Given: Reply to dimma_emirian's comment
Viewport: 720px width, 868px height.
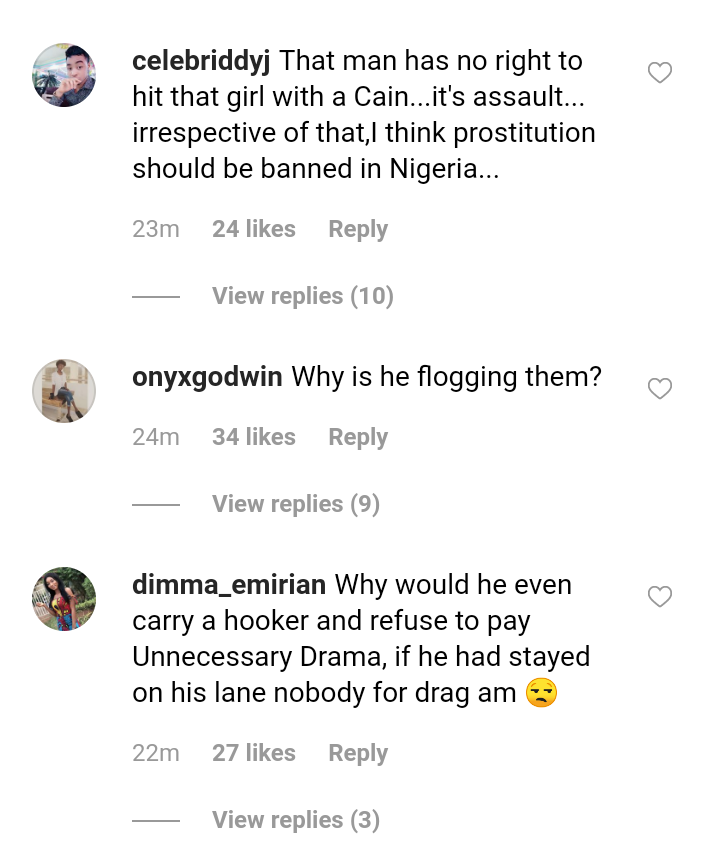Looking at the screenshot, I should coord(357,753).
